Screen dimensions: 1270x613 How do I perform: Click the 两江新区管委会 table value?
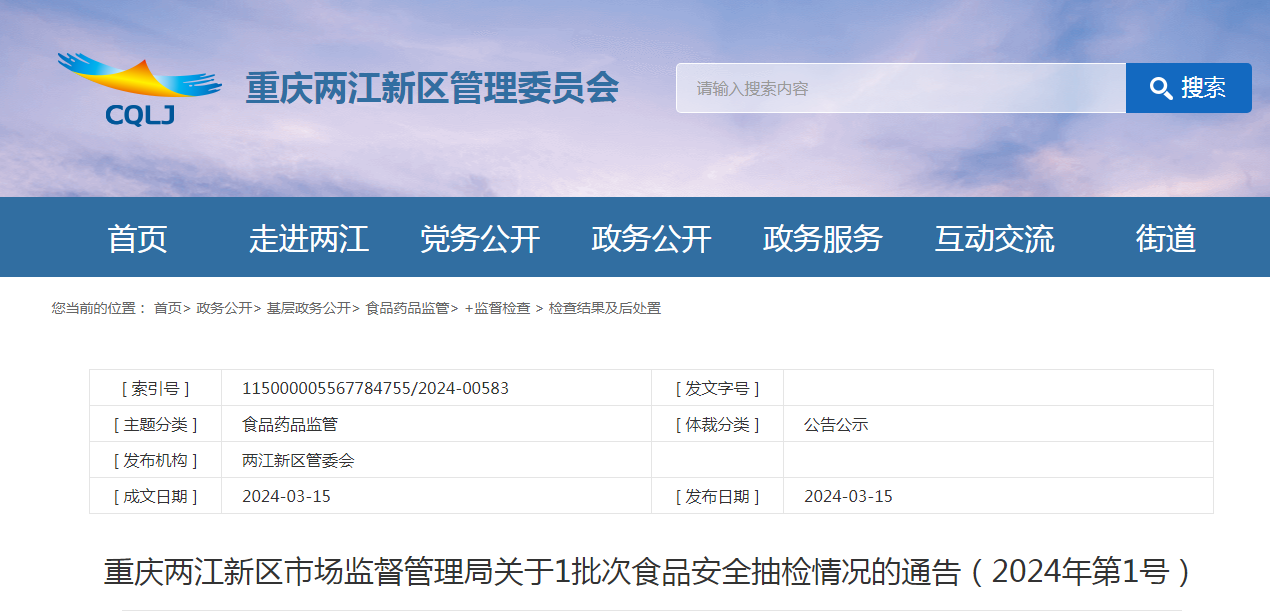[298, 460]
